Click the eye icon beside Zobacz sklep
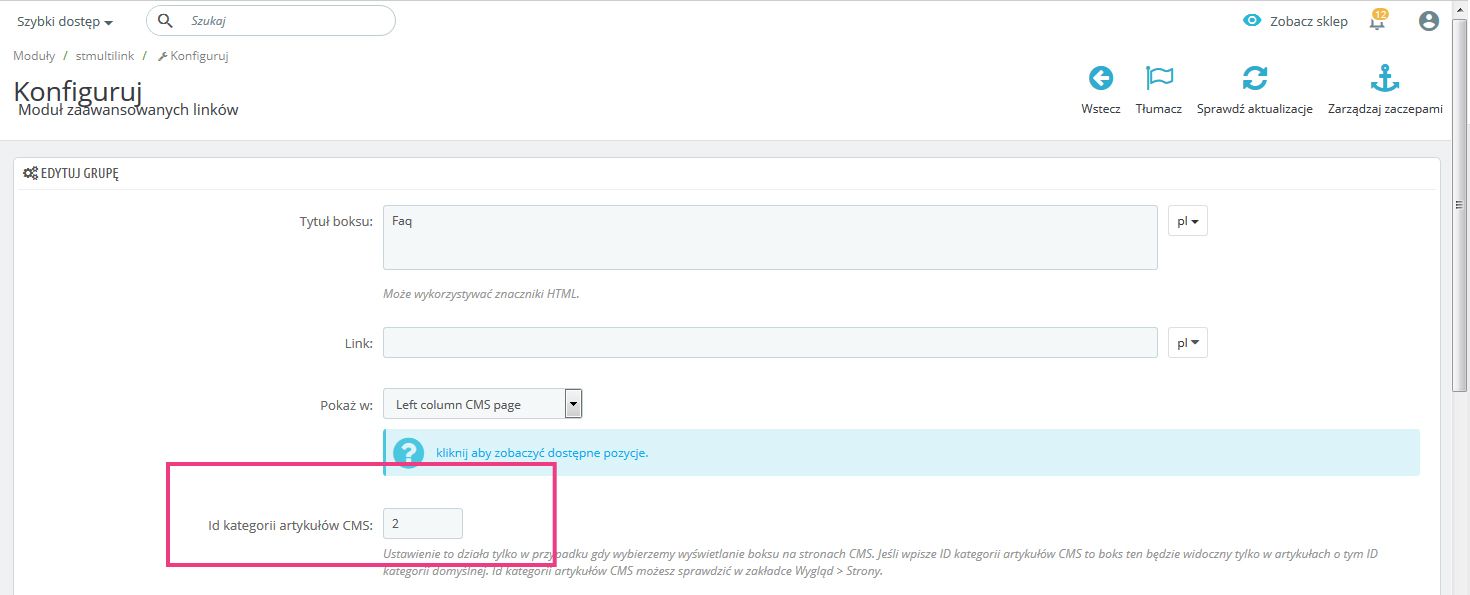Image resolution: width=1470 pixels, height=595 pixels. (x=1252, y=21)
